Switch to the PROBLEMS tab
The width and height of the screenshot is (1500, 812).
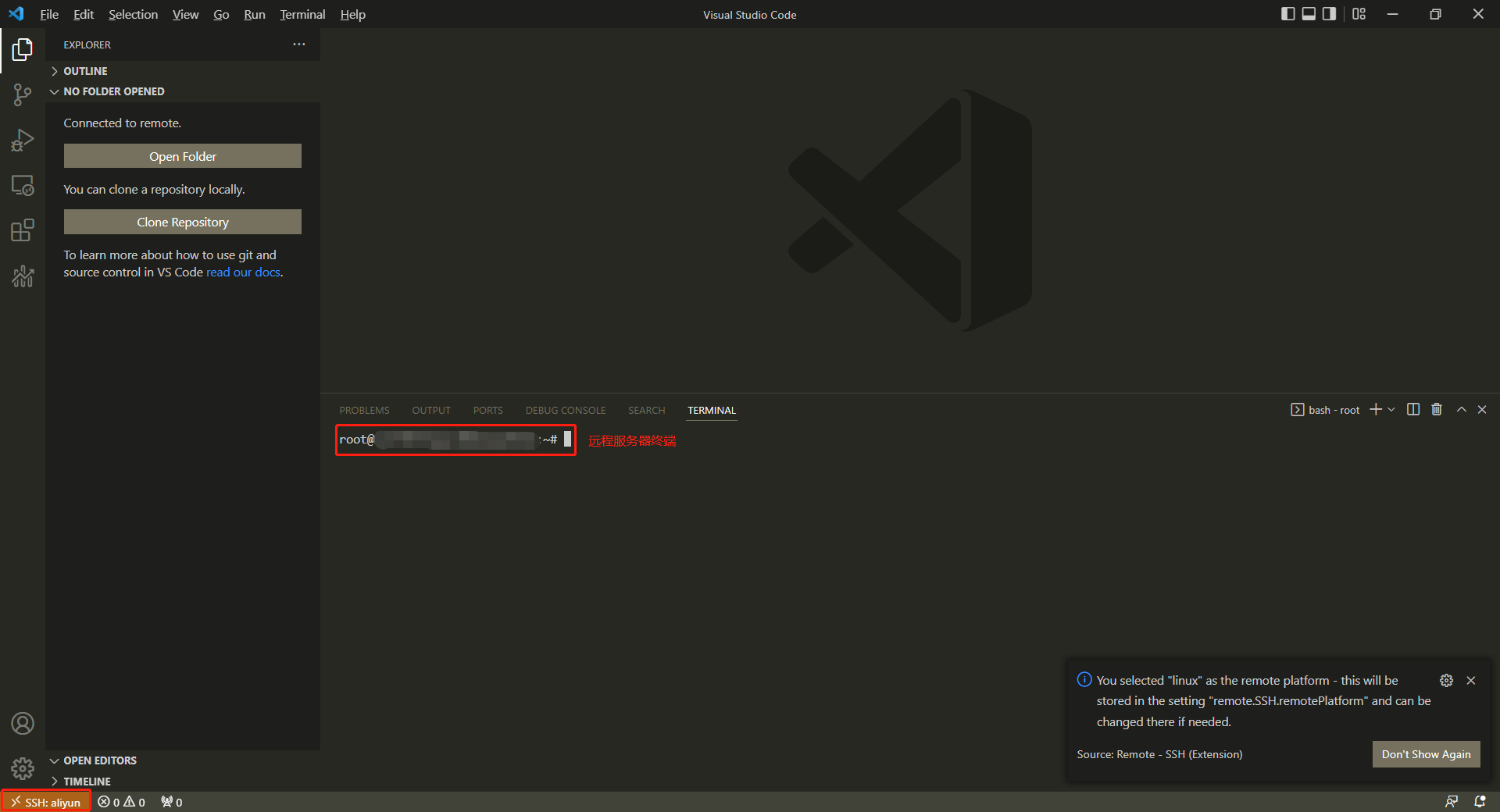tap(364, 411)
